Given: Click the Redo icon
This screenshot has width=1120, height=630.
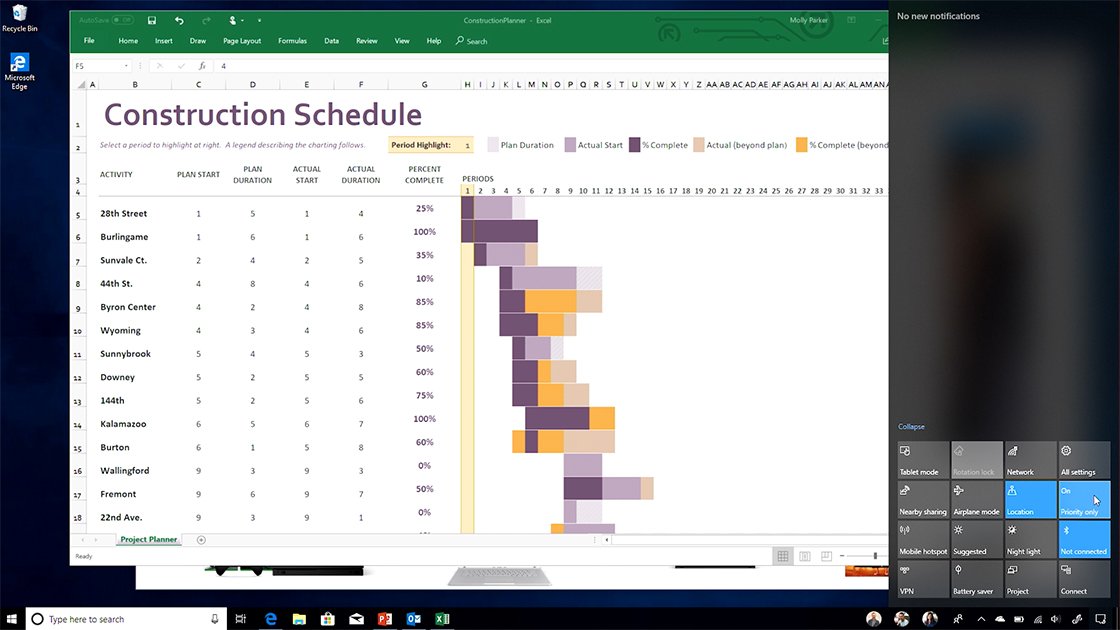Looking at the screenshot, I should coord(207,20).
